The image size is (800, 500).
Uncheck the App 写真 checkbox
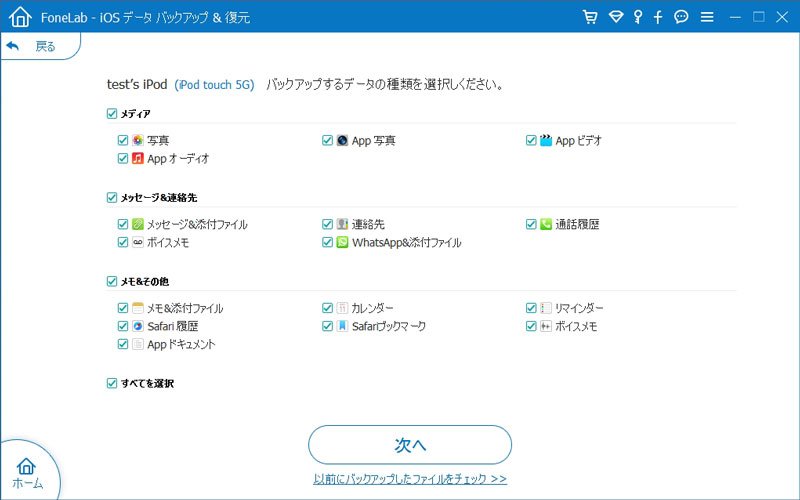coord(328,140)
